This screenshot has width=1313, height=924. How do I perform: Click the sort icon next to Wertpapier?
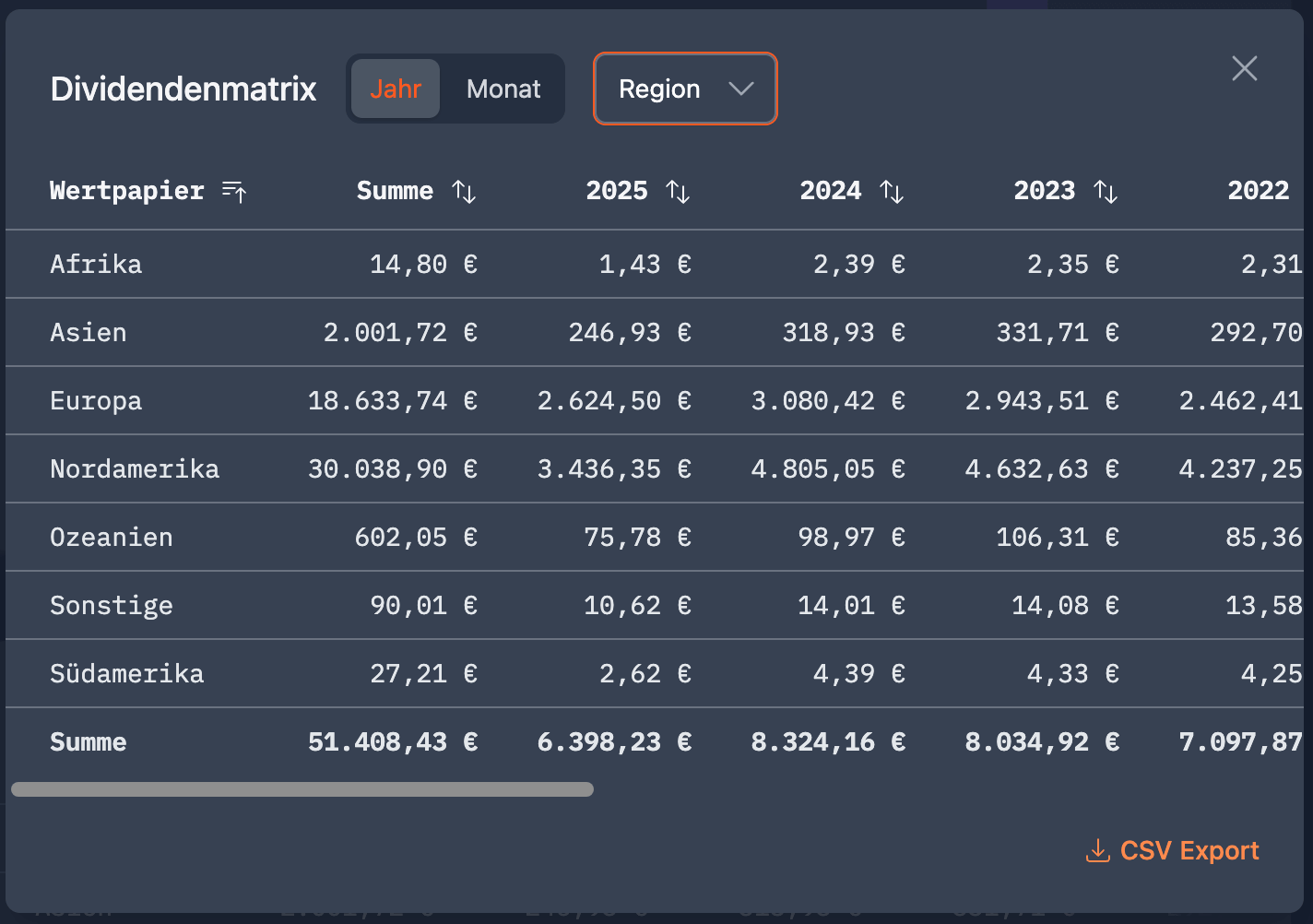[x=234, y=191]
